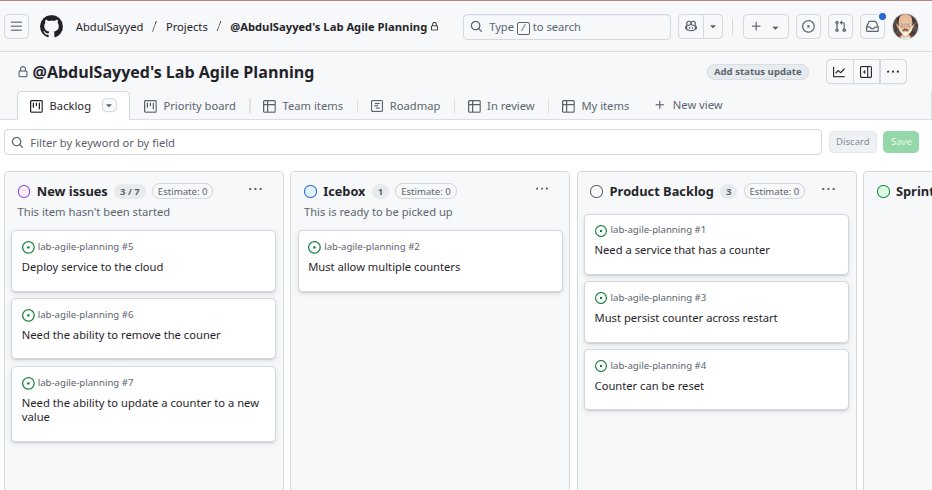Click the Projects breadcrumb link
The height and width of the screenshot is (490, 932).
tap(187, 27)
